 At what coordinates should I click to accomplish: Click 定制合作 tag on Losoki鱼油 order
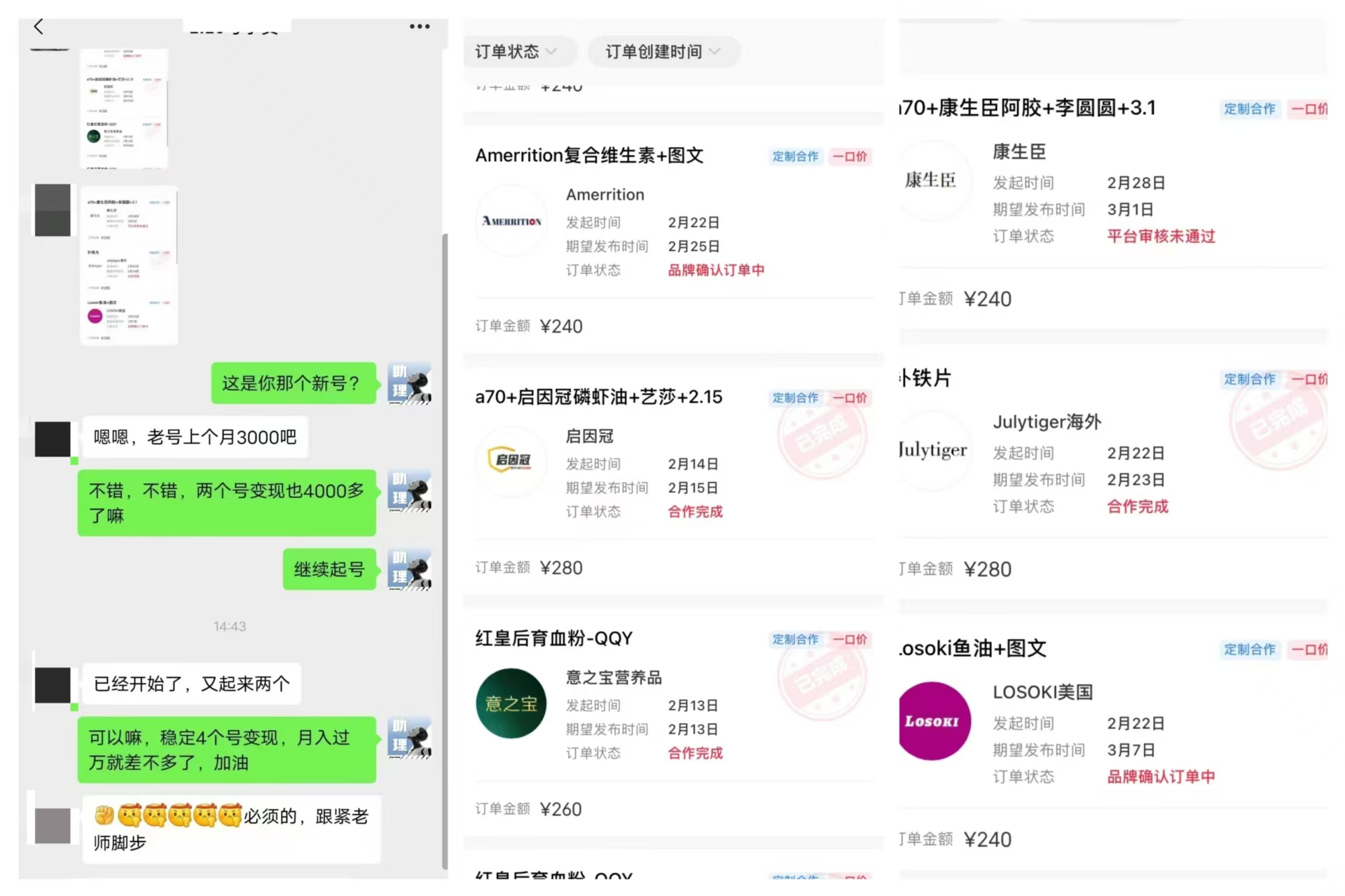point(1249,650)
